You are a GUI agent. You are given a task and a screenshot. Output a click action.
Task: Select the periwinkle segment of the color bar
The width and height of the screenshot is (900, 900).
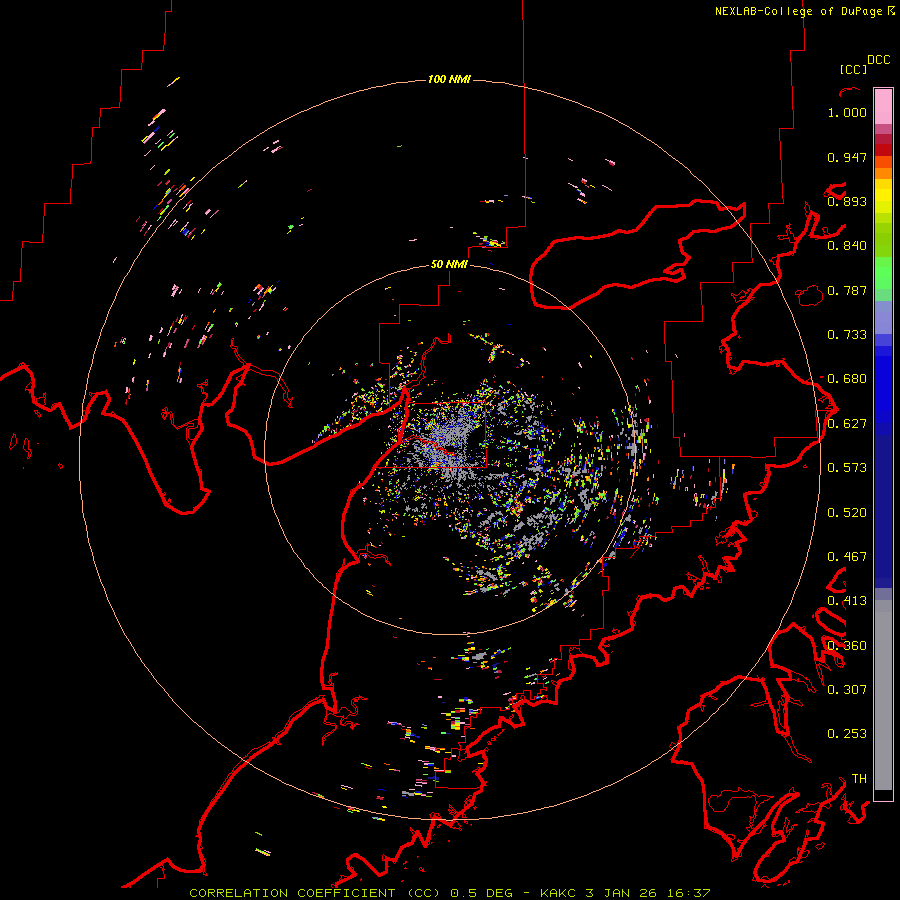[x=883, y=317]
